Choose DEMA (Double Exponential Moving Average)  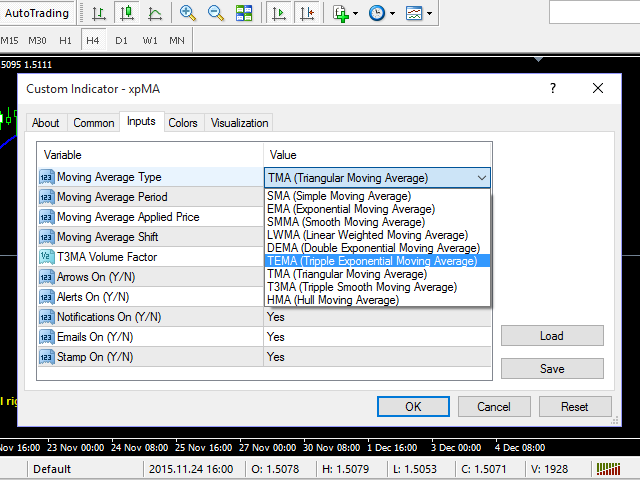378,248
